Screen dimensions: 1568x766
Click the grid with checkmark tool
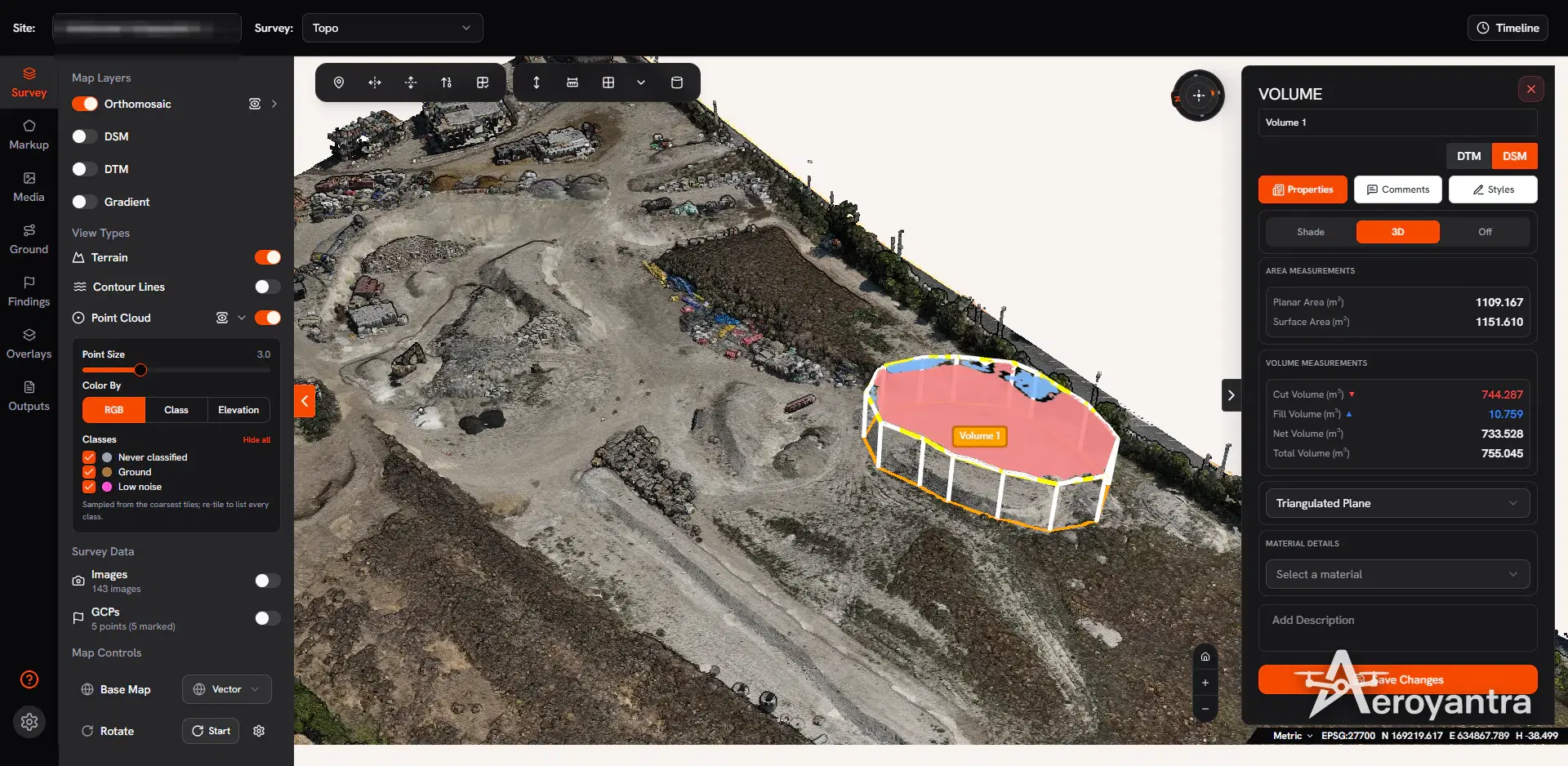[x=483, y=82]
